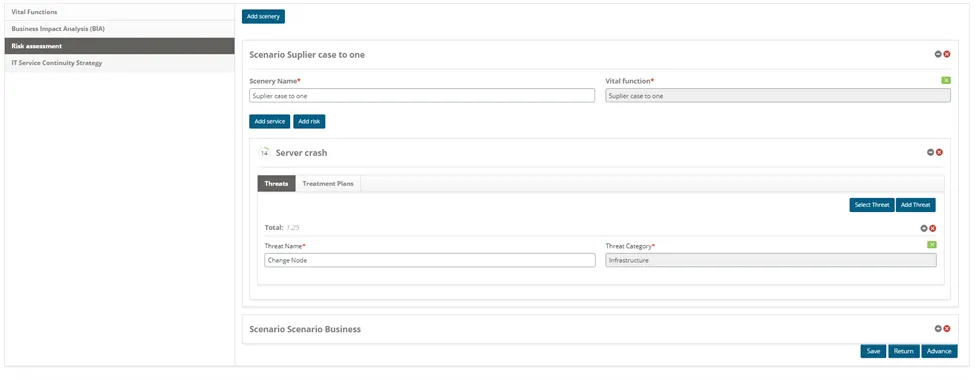This screenshot has height=379, width=975.
Task: Select the Threats tab
Action: 276,183
